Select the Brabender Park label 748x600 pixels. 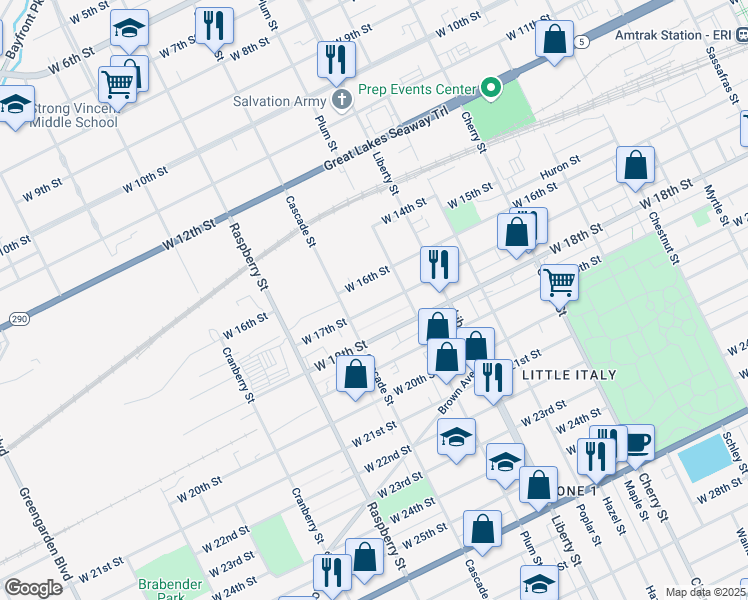coord(170,590)
